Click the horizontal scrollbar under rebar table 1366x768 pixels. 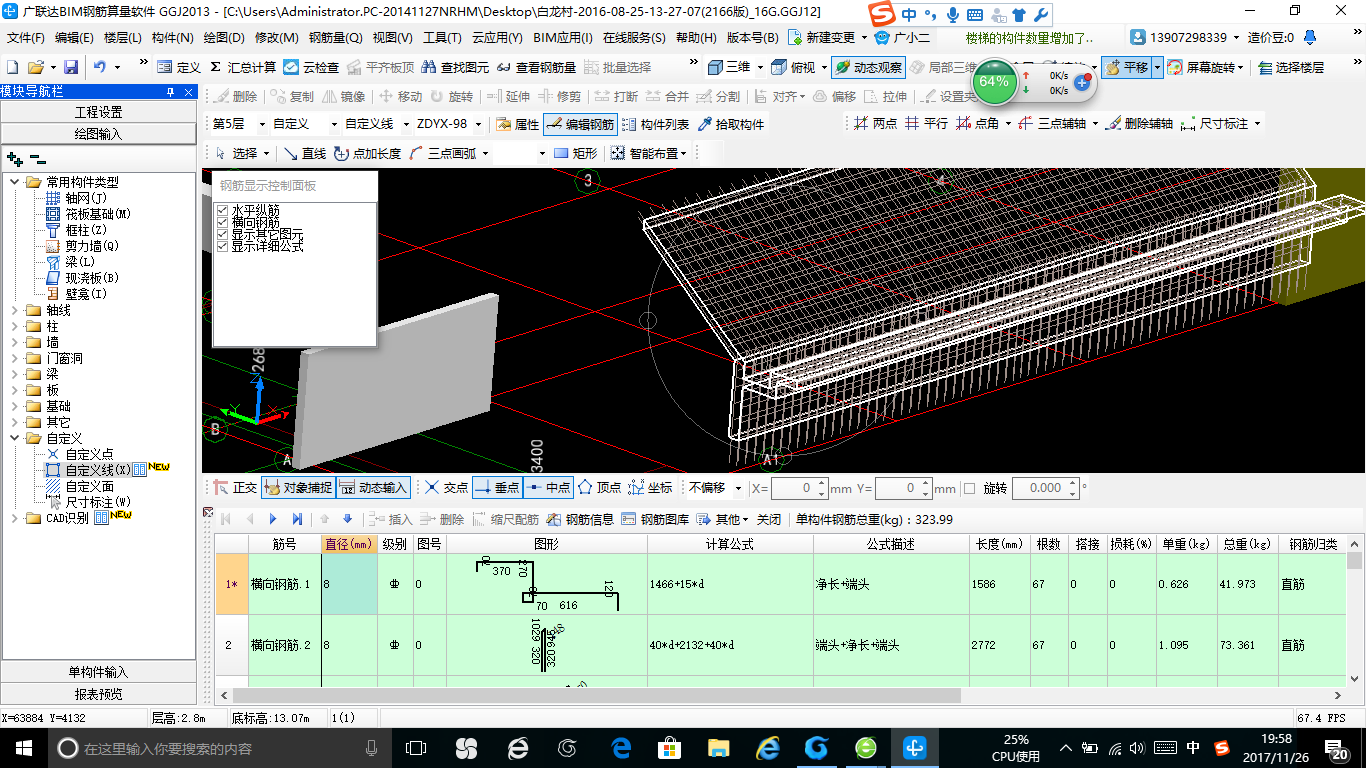click(x=597, y=695)
